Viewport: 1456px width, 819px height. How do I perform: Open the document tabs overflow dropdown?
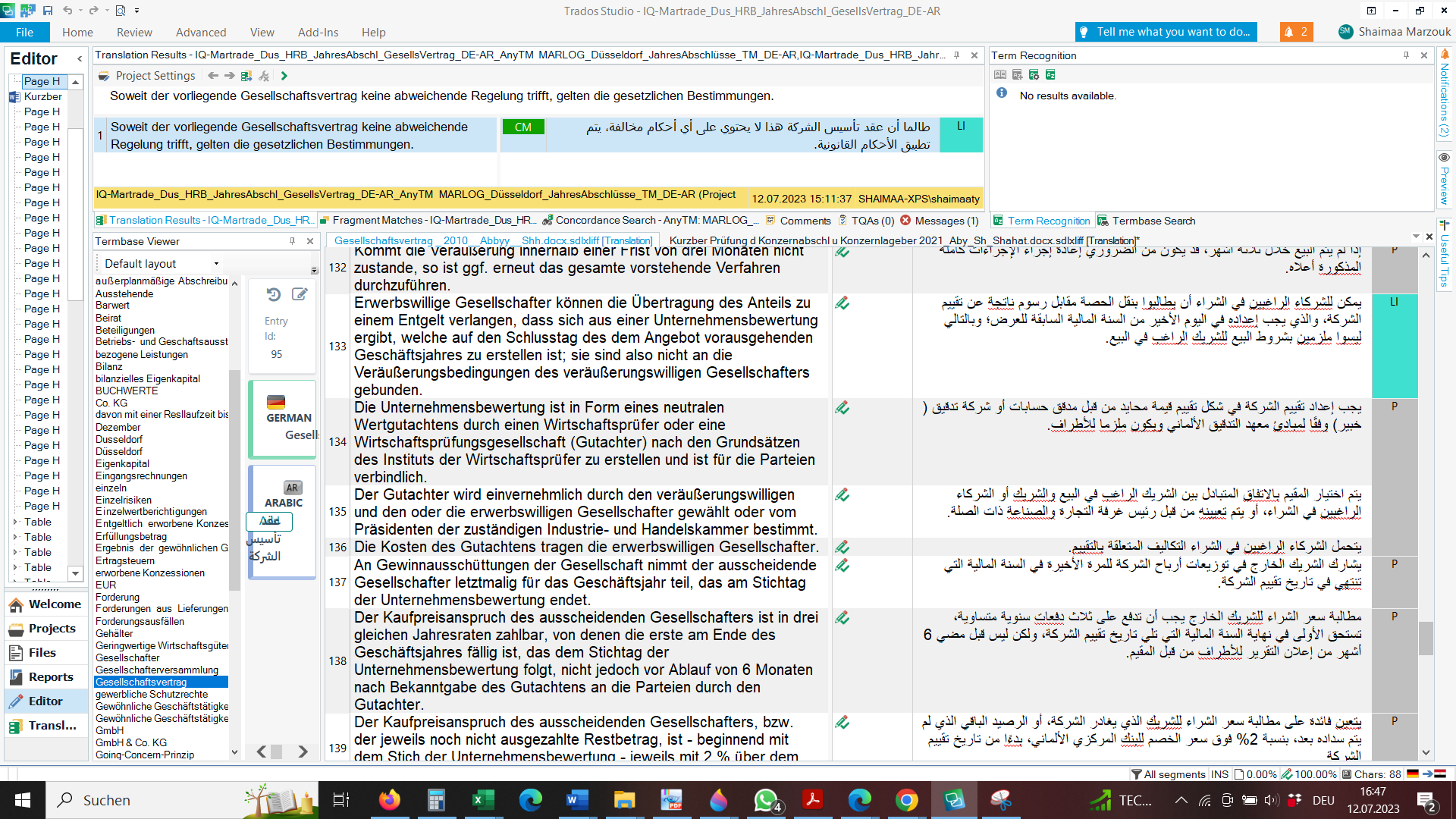pyautogui.click(x=1416, y=237)
